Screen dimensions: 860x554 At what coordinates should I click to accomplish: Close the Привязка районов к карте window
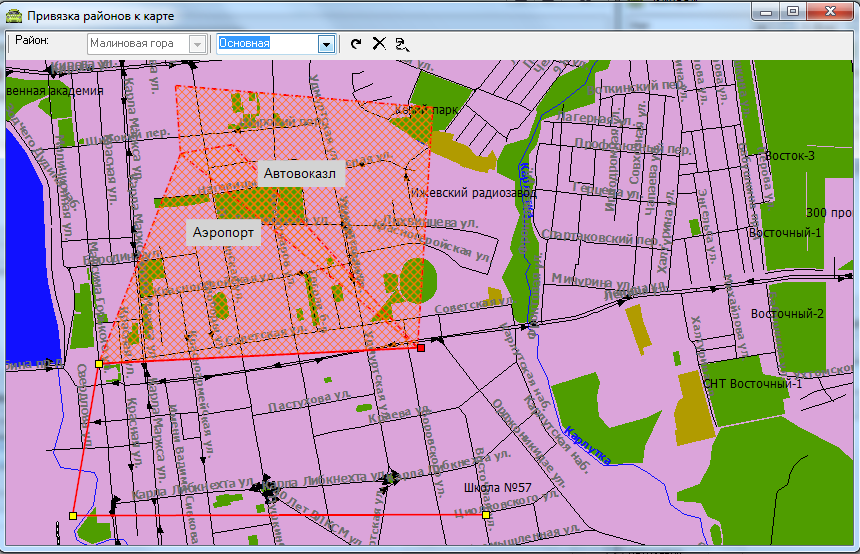point(830,12)
